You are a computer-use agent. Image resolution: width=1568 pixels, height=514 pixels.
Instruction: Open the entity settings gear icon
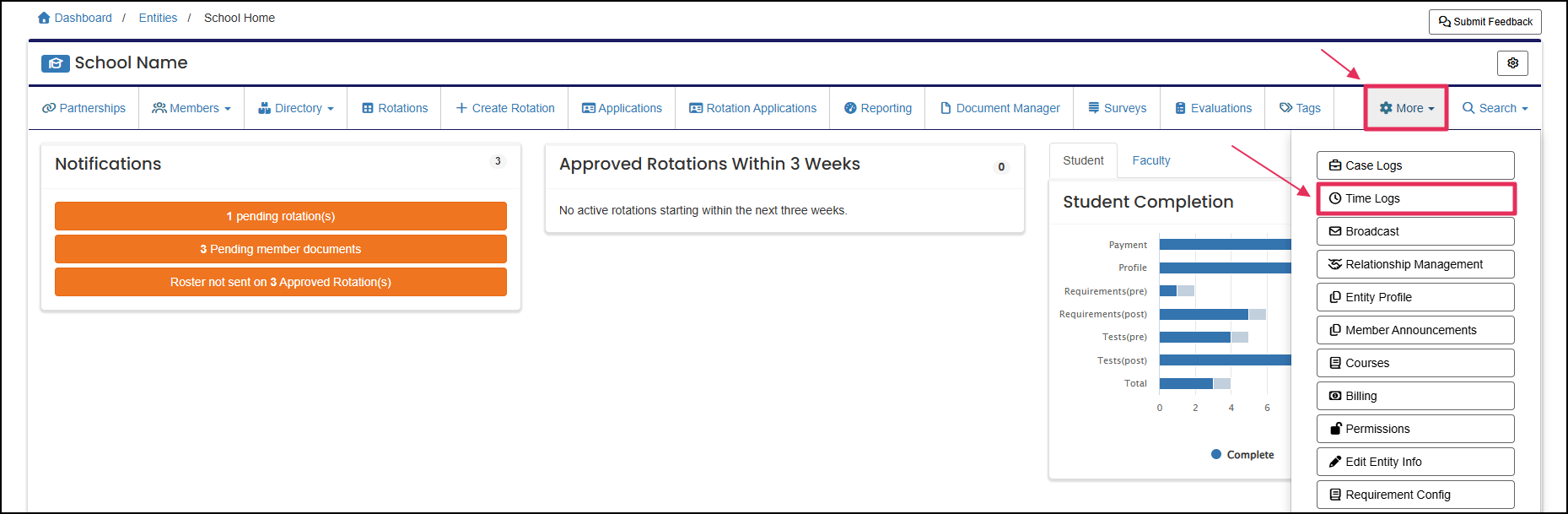[1512, 62]
